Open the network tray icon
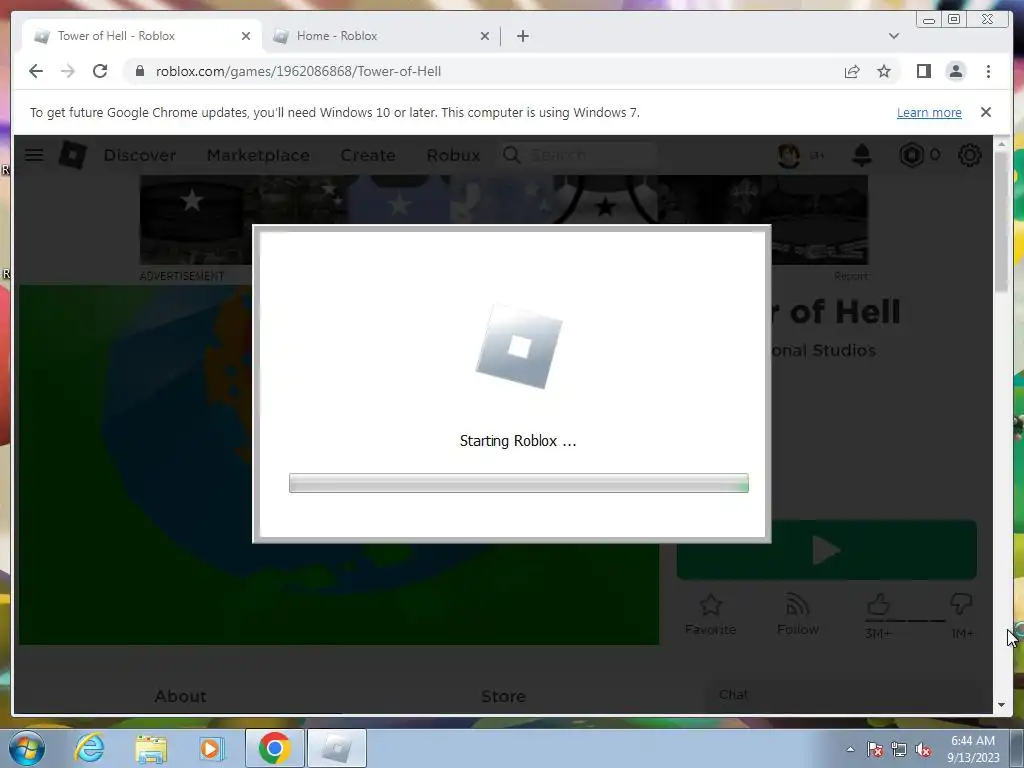Viewport: 1024px width, 768px height. tap(899, 749)
